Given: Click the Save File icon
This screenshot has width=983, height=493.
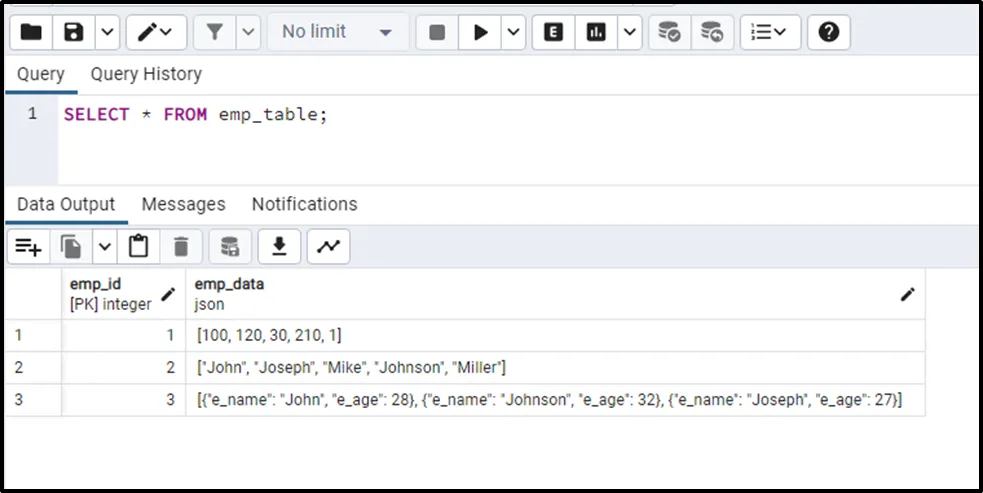Looking at the screenshot, I should tap(73, 32).
